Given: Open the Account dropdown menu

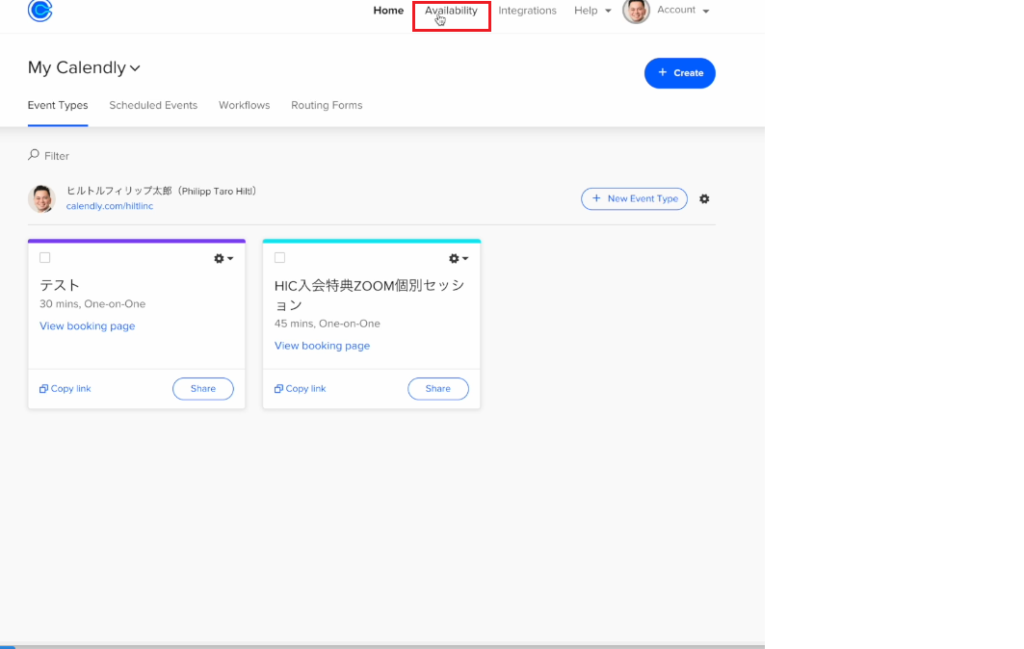Looking at the screenshot, I should click(x=682, y=10).
